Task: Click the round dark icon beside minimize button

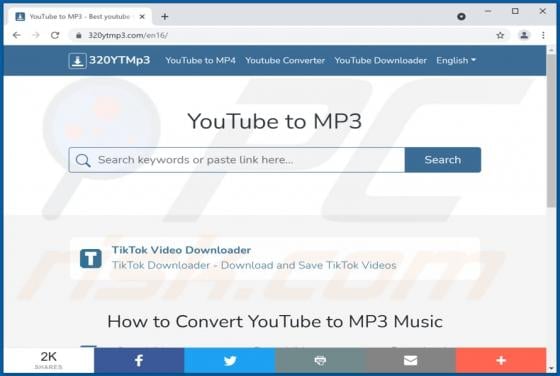Action: pos(461,16)
